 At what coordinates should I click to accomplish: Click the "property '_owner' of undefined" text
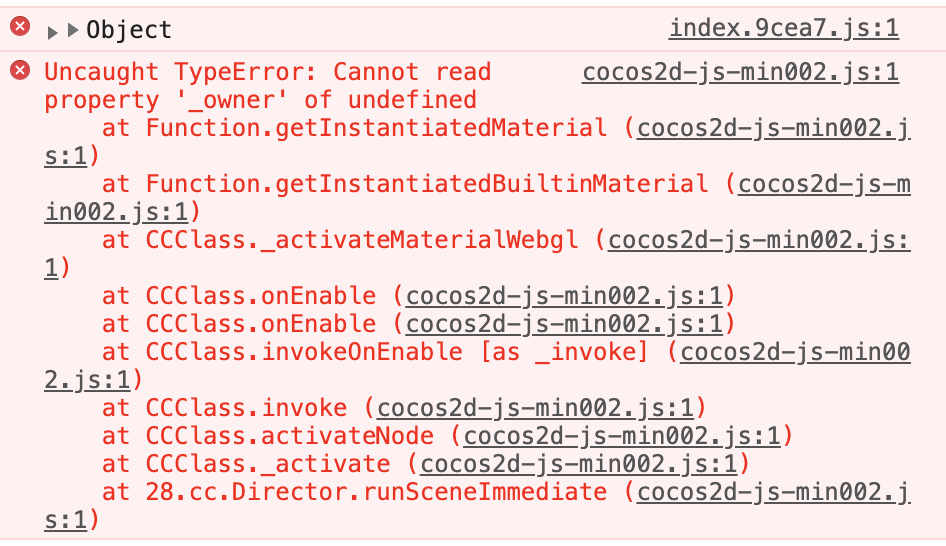260,100
